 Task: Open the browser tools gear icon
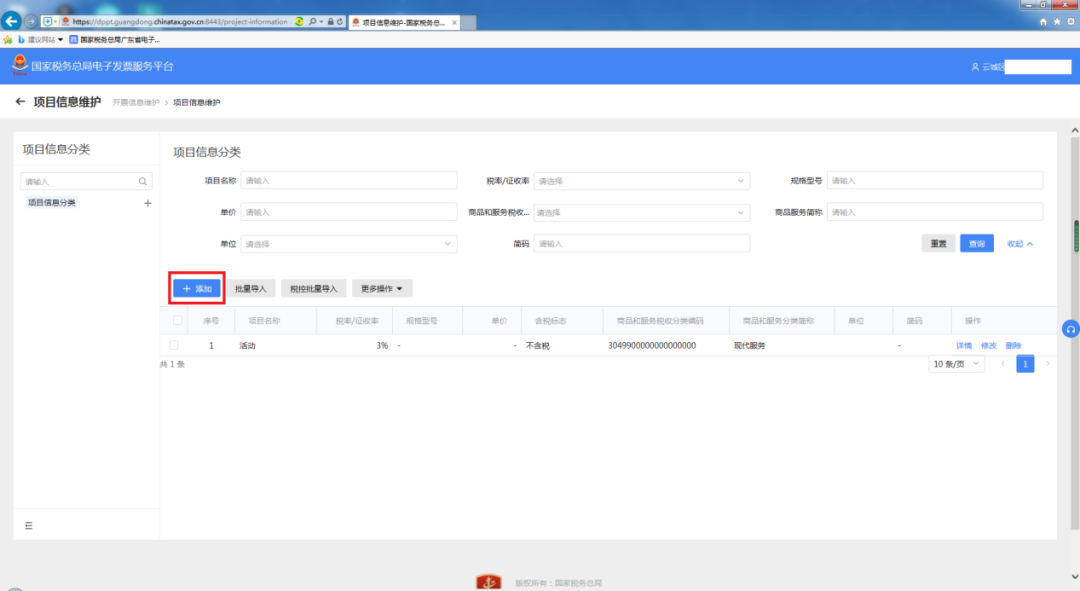point(1070,22)
